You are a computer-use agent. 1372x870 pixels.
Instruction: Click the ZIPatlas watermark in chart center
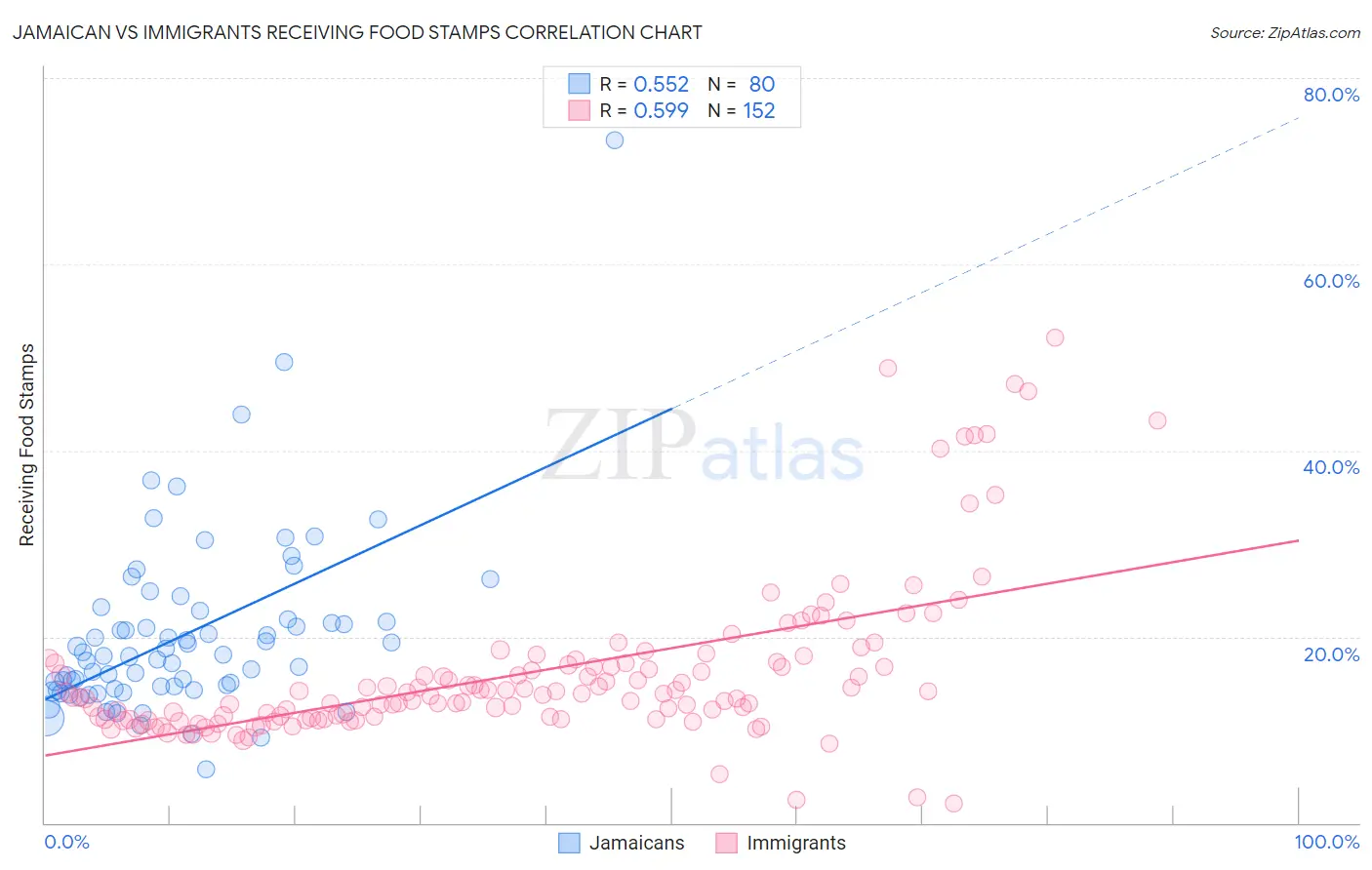tap(704, 445)
